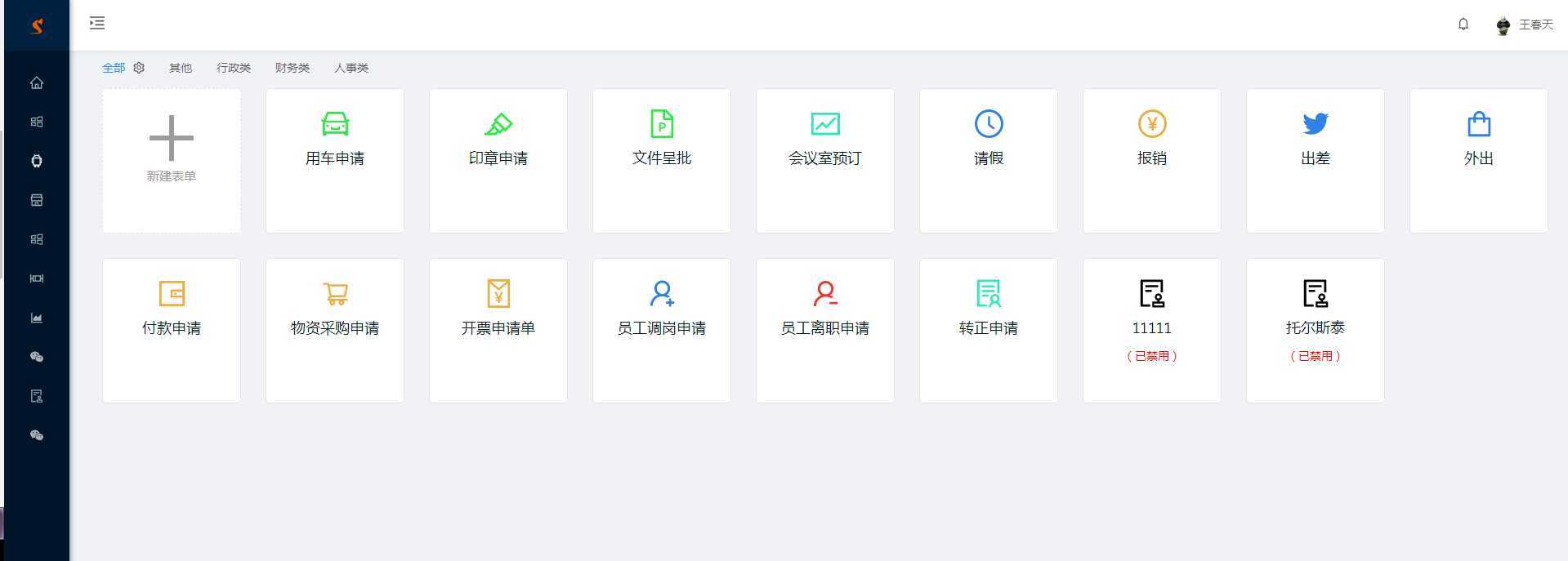Switch to the 人事类 tab
Image resolution: width=1568 pixels, height=561 pixels.
tap(351, 68)
